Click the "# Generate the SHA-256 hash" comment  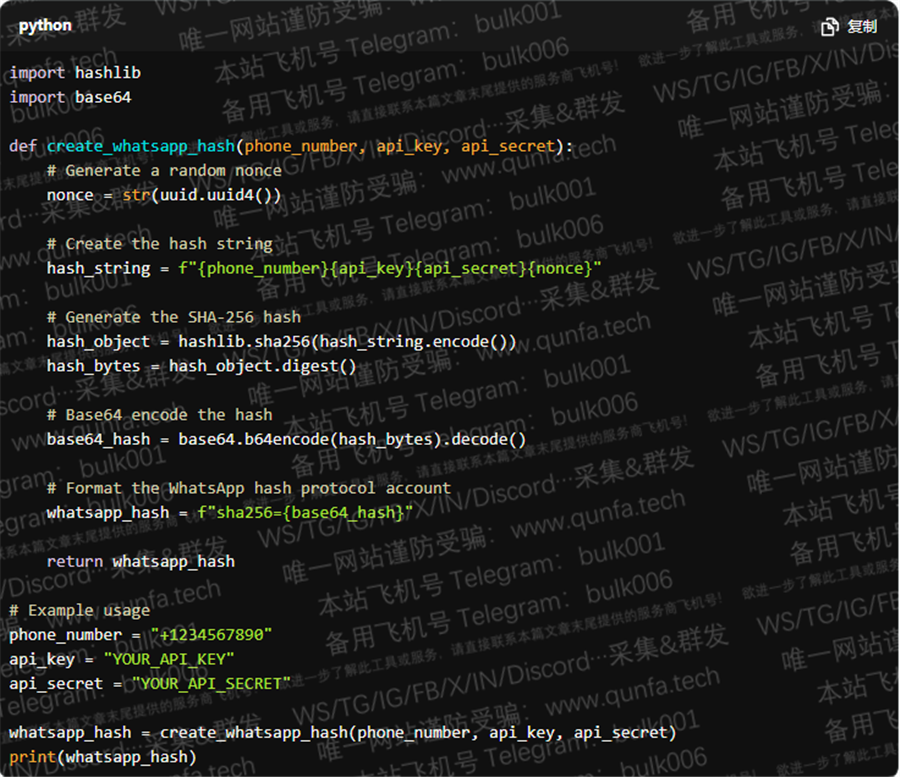(x=174, y=317)
